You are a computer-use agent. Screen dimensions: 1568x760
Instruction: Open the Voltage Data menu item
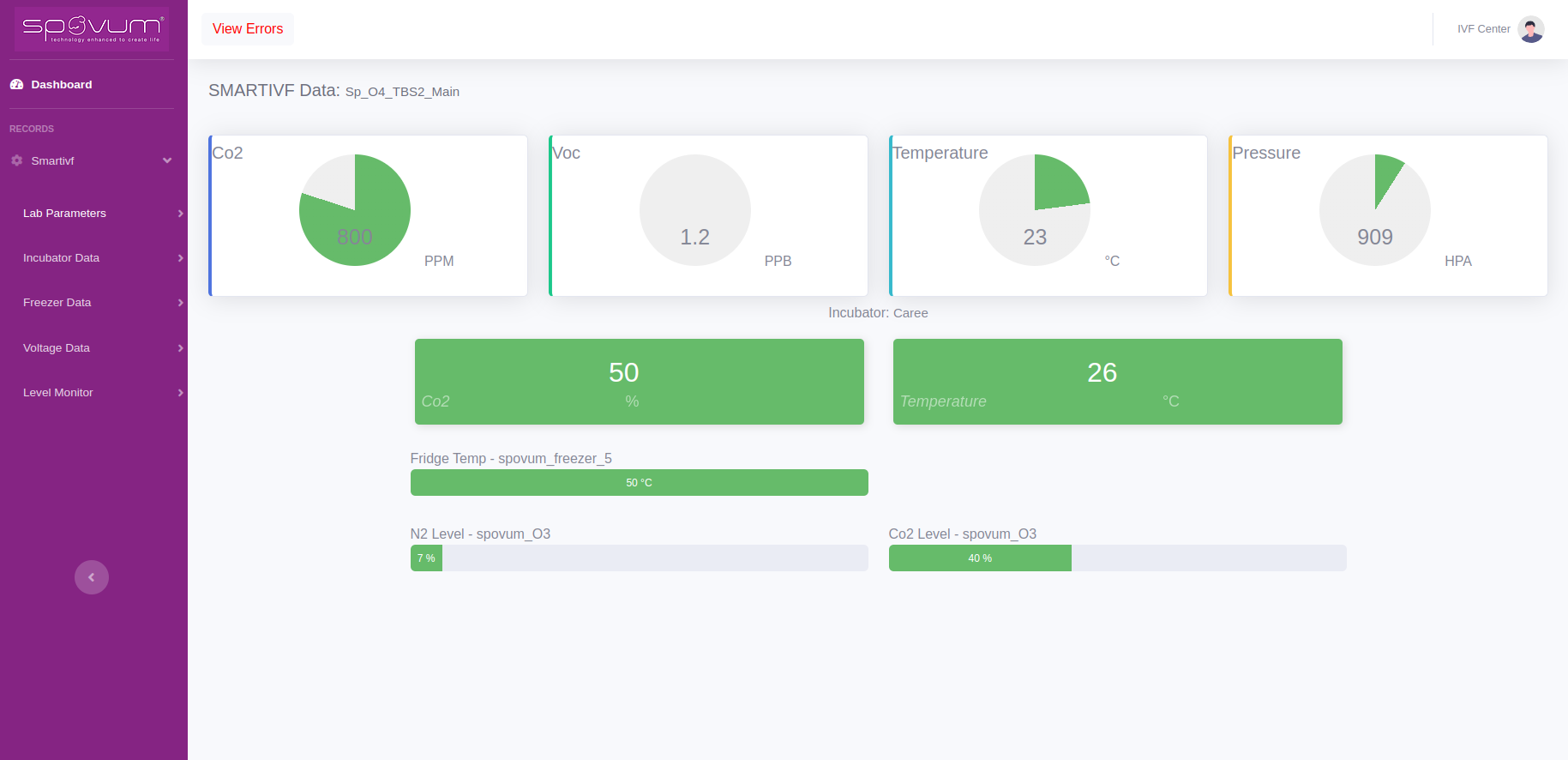57,347
